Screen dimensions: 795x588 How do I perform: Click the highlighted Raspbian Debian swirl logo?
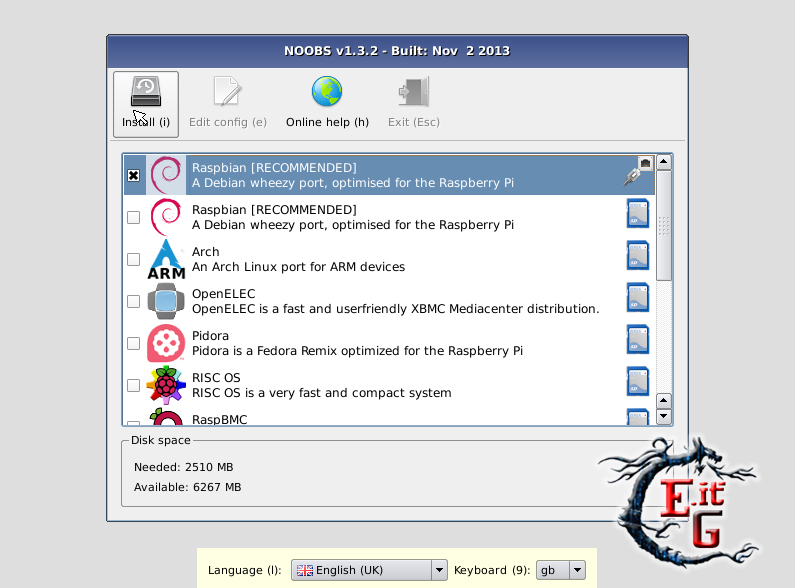click(166, 175)
